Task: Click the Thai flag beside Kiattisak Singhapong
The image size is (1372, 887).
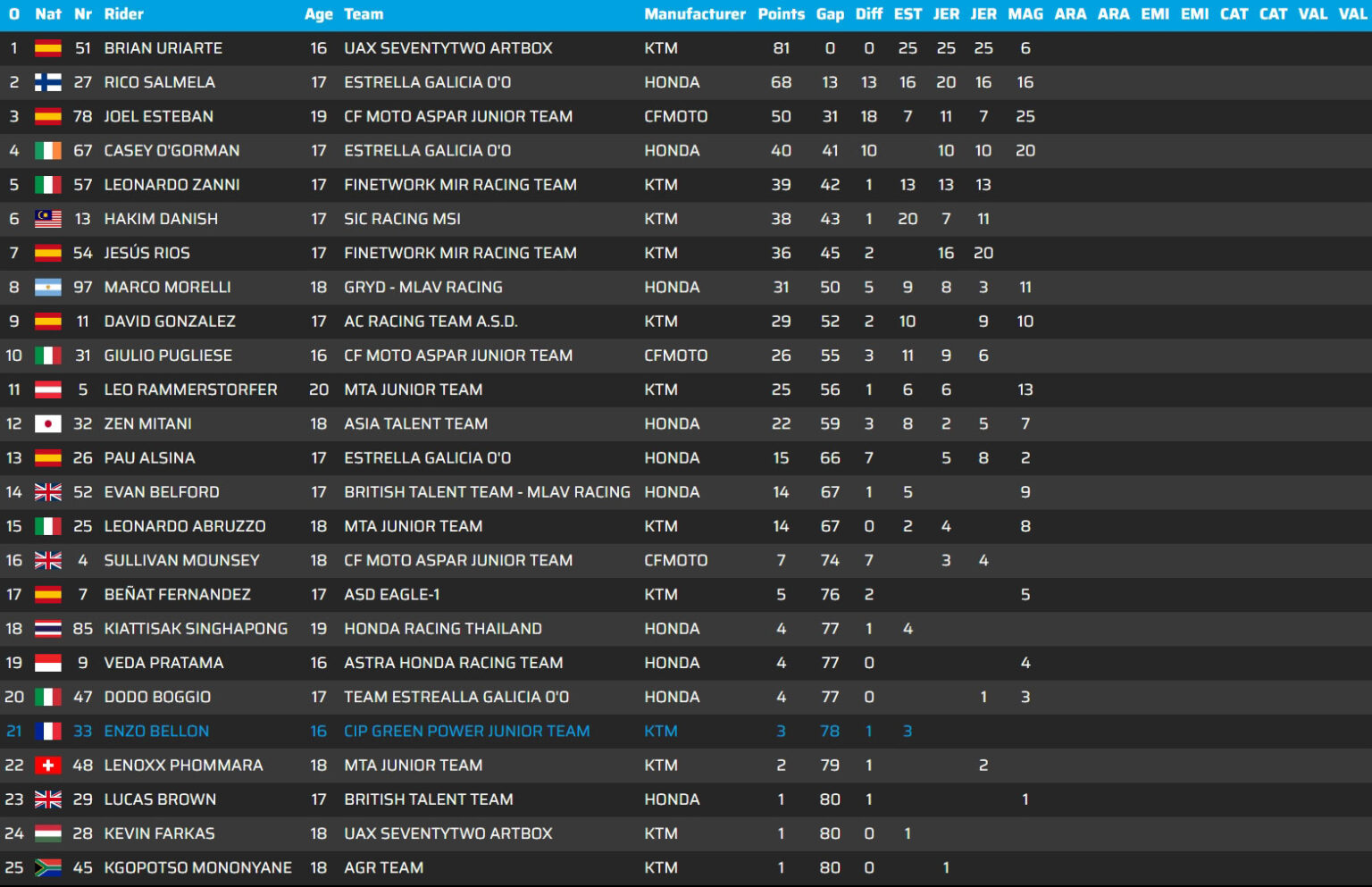Action: (47, 629)
